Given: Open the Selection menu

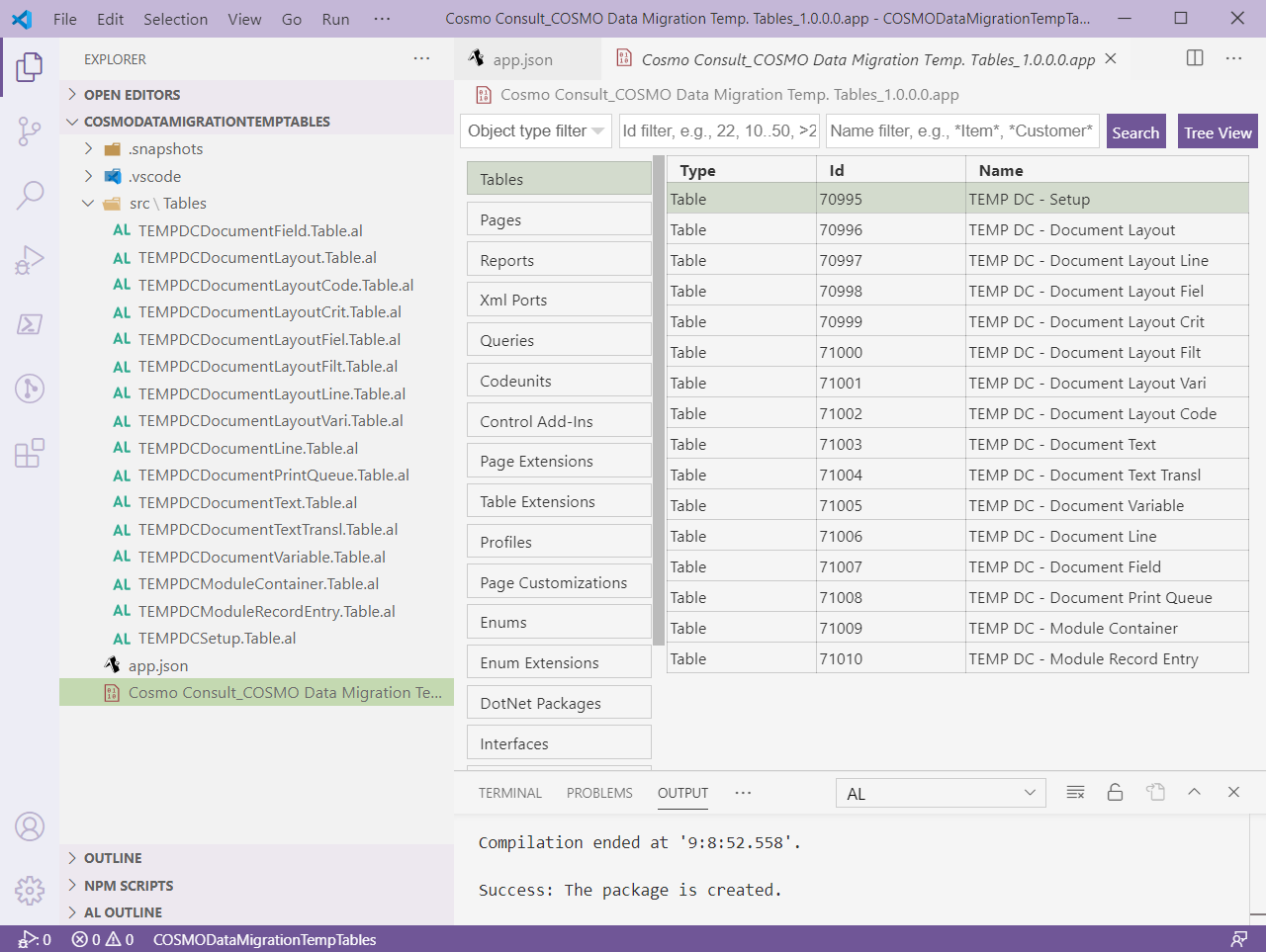Looking at the screenshot, I should 175,19.
